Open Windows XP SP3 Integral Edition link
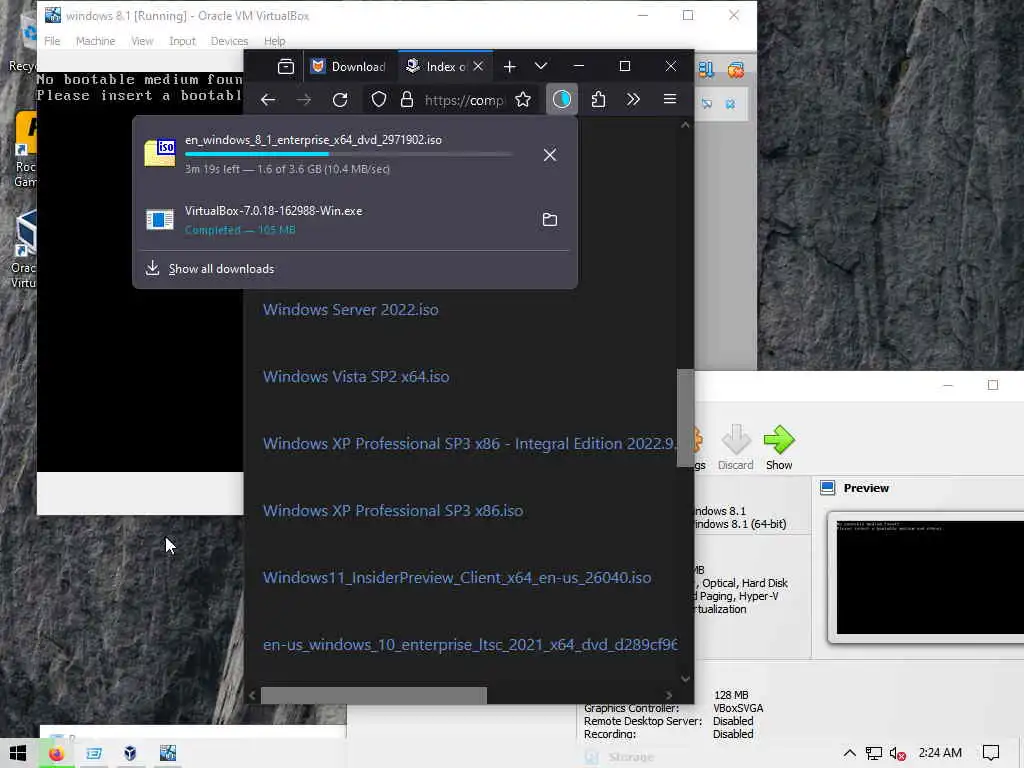The image size is (1024, 768). pyautogui.click(x=469, y=444)
